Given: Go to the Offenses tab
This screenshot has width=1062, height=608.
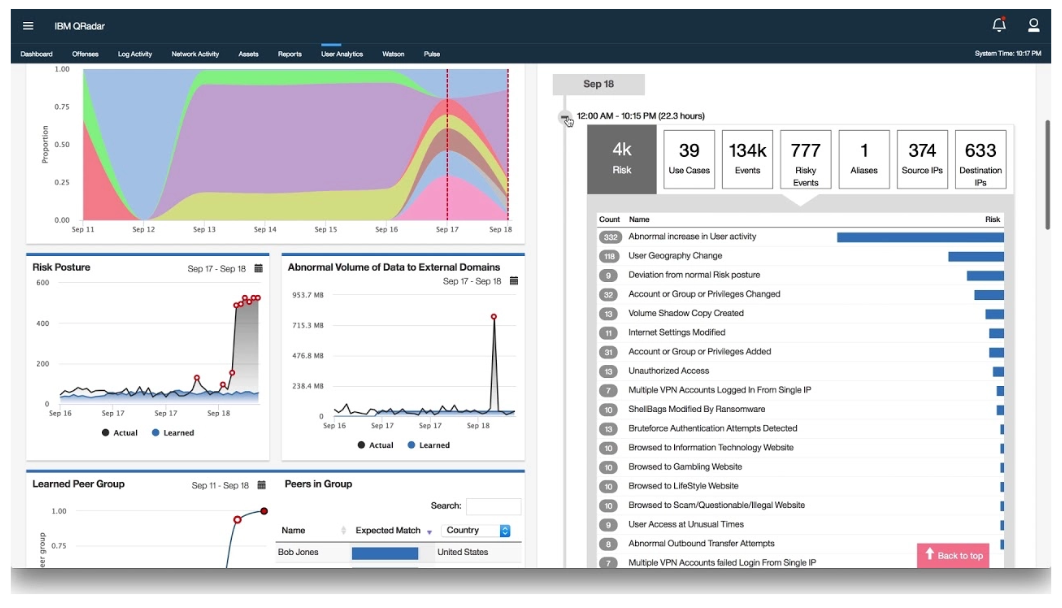Looking at the screenshot, I should pos(85,54).
